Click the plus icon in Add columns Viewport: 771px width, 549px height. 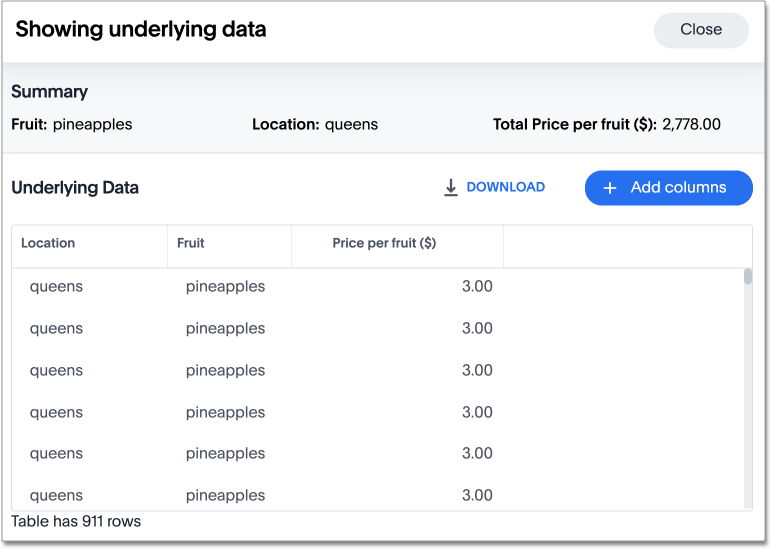click(x=610, y=188)
